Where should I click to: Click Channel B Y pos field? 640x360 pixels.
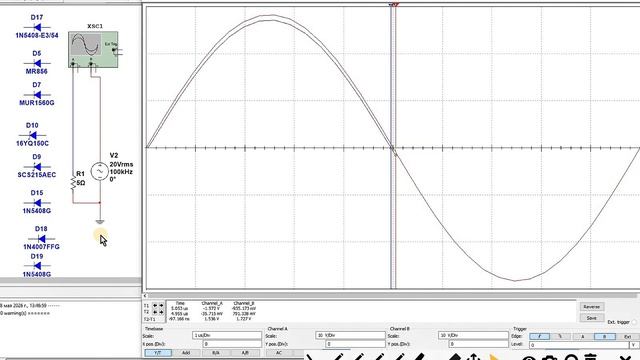478,344
